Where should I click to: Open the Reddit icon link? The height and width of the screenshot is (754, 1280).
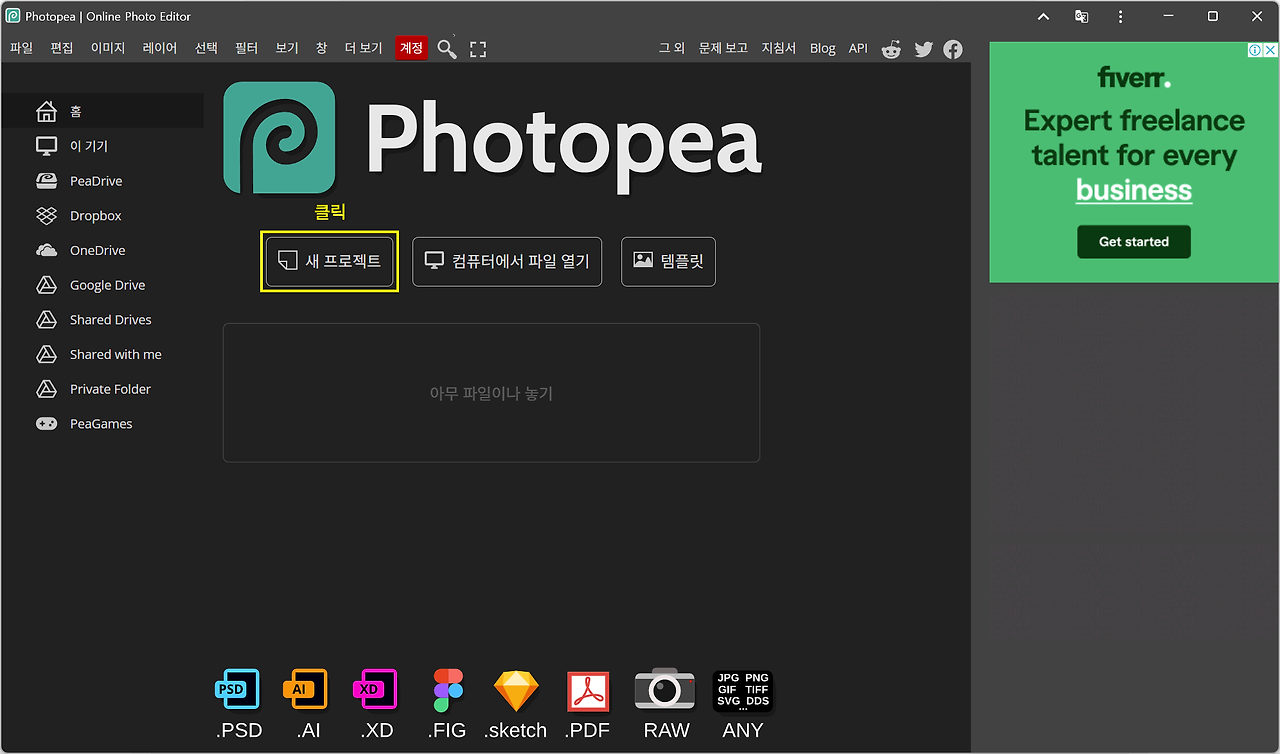pyautogui.click(x=891, y=49)
